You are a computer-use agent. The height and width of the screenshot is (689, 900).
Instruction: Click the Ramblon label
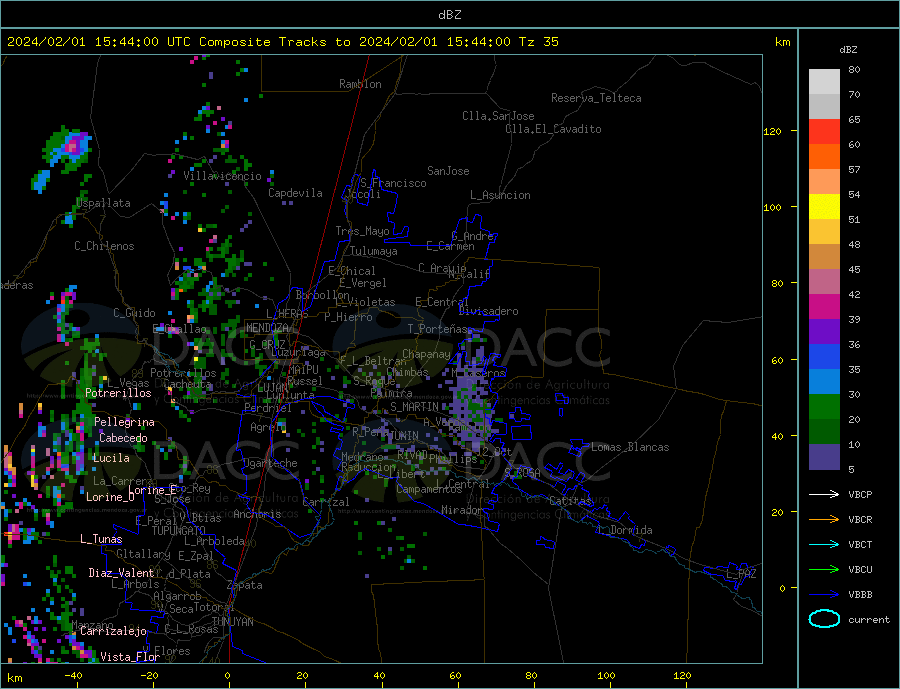click(x=360, y=84)
